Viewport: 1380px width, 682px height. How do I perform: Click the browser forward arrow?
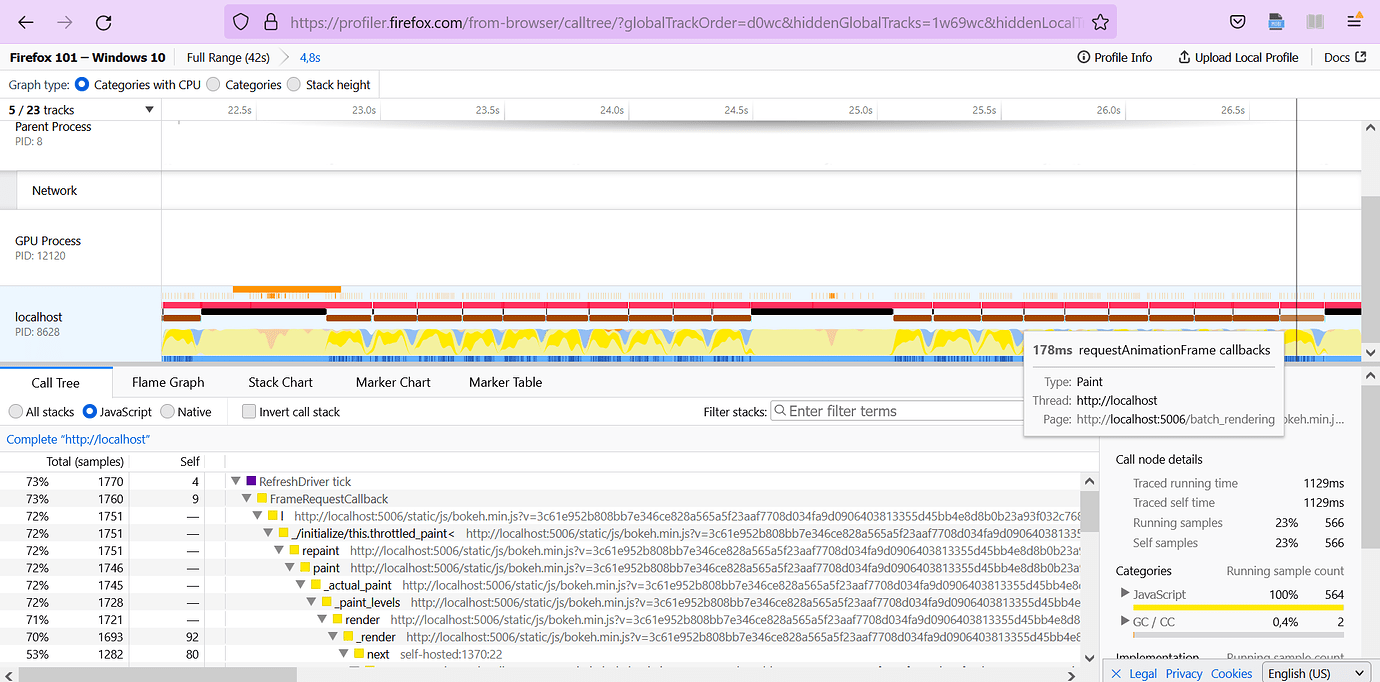pos(65,22)
